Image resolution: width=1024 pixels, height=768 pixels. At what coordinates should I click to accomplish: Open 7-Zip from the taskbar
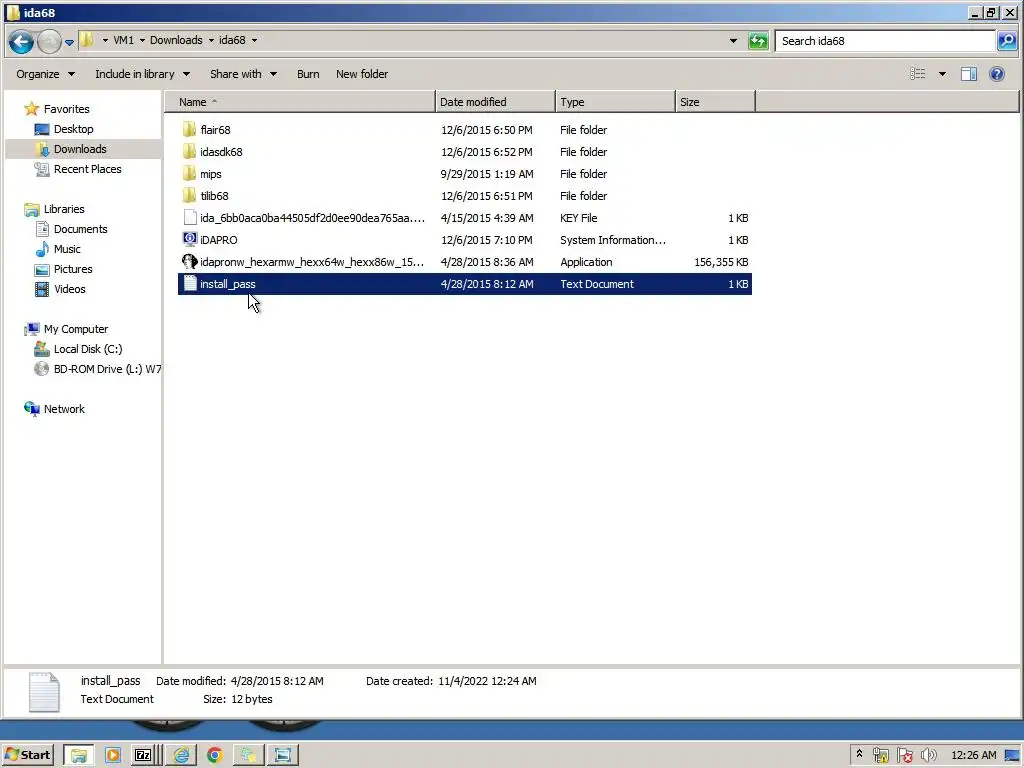click(x=143, y=755)
